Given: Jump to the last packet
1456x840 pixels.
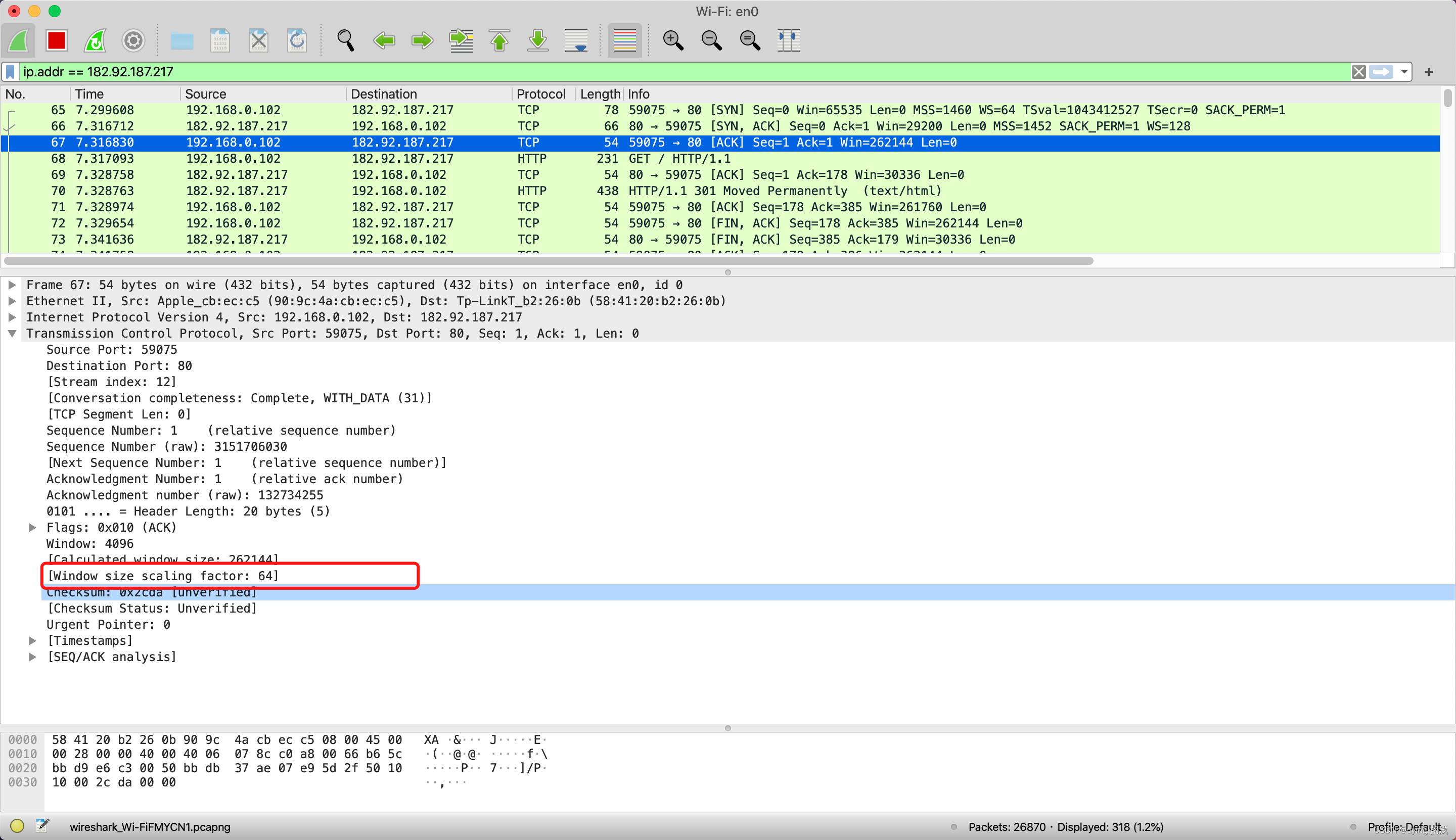Looking at the screenshot, I should (537, 40).
